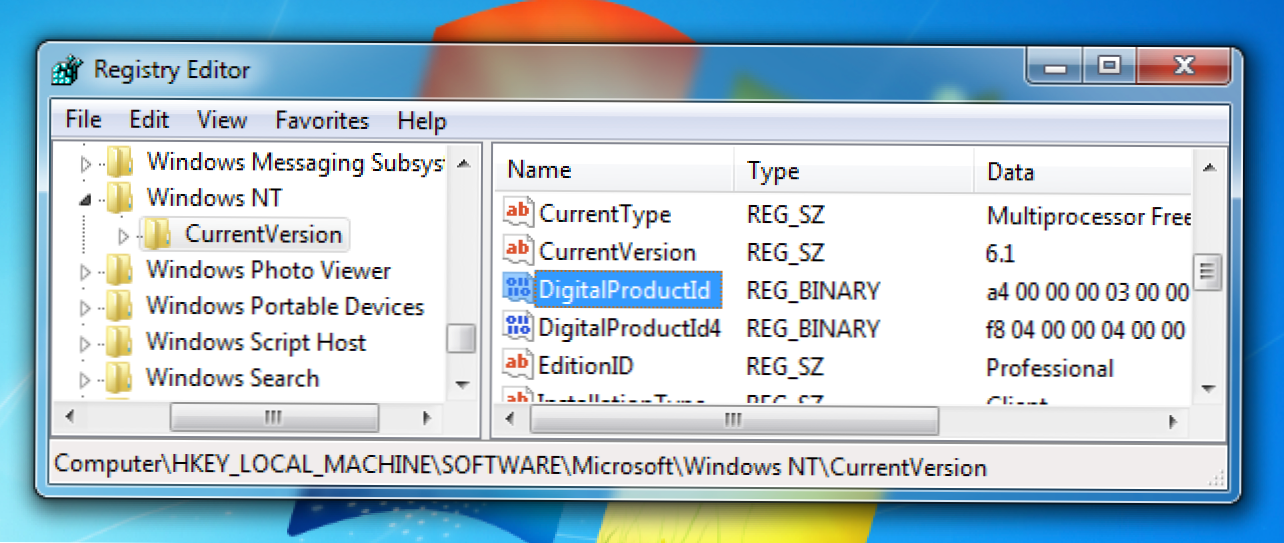The image size is (1284, 543).
Task: Collapse the Windows NT tree node
Action: coord(85,199)
